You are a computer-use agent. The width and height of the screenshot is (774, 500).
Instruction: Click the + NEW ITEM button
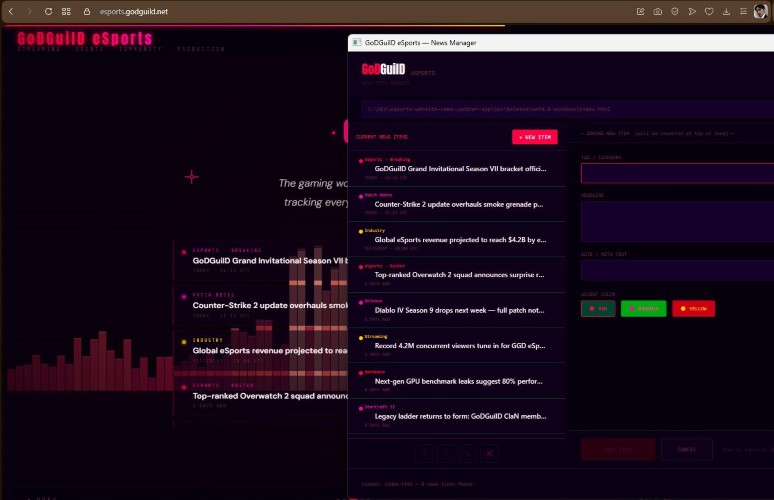point(535,137)
